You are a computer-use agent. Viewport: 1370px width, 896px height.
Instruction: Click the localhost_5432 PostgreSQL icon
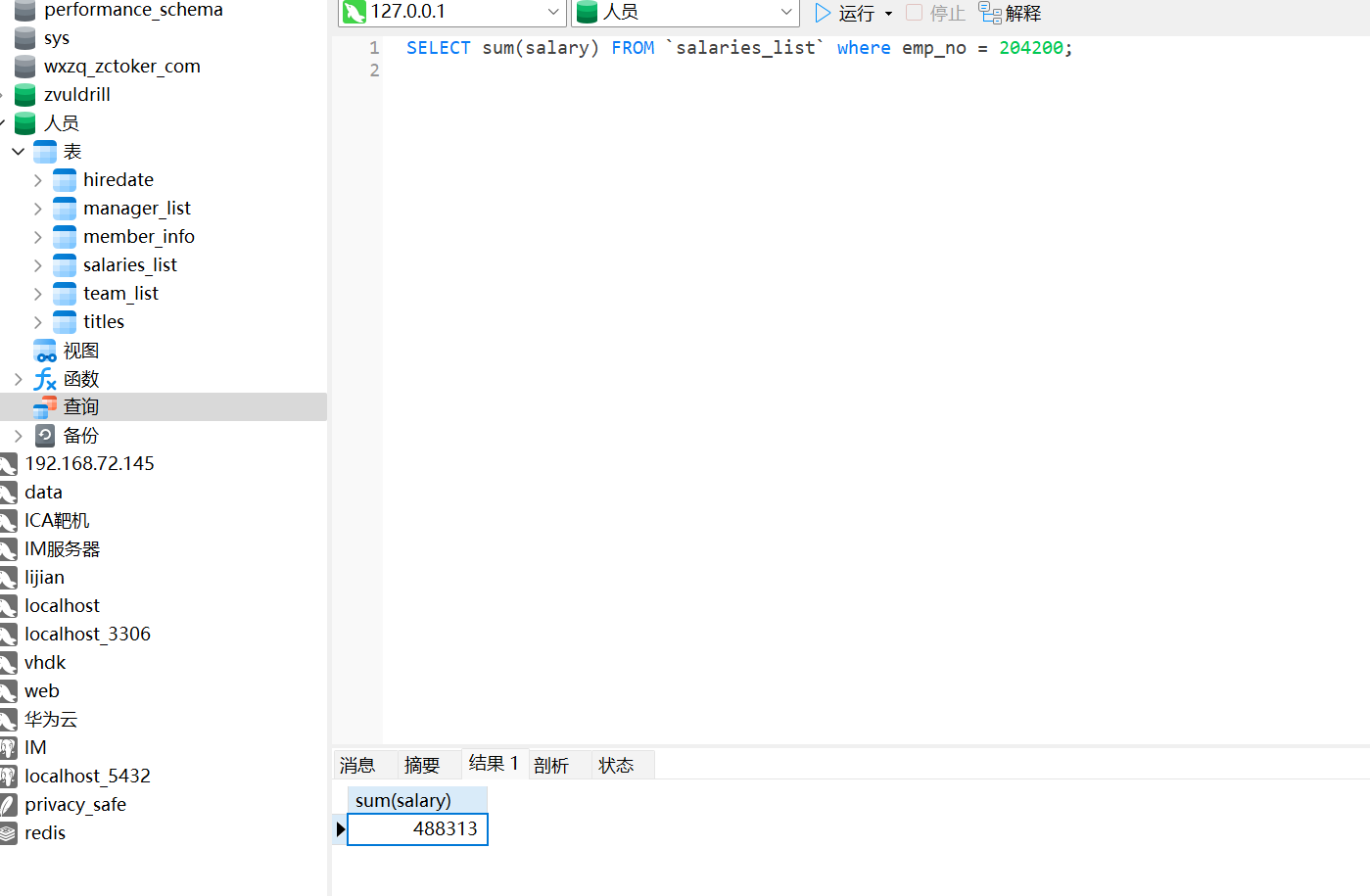click(8, 777)
